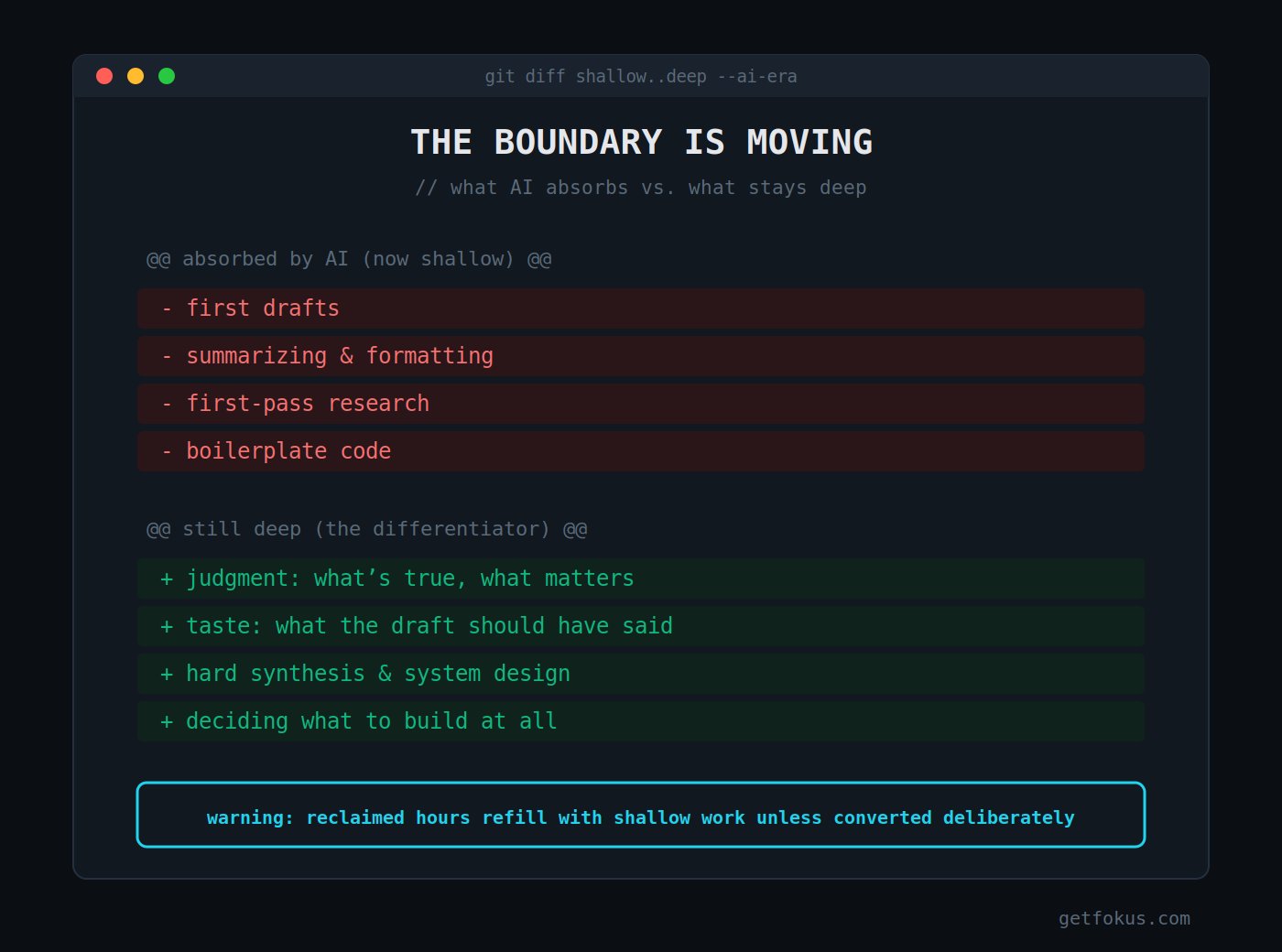The width and height of the screenshot is (1282, 952).
Task: Open the getfokus.com link
Action: (x=1124, y=918)
